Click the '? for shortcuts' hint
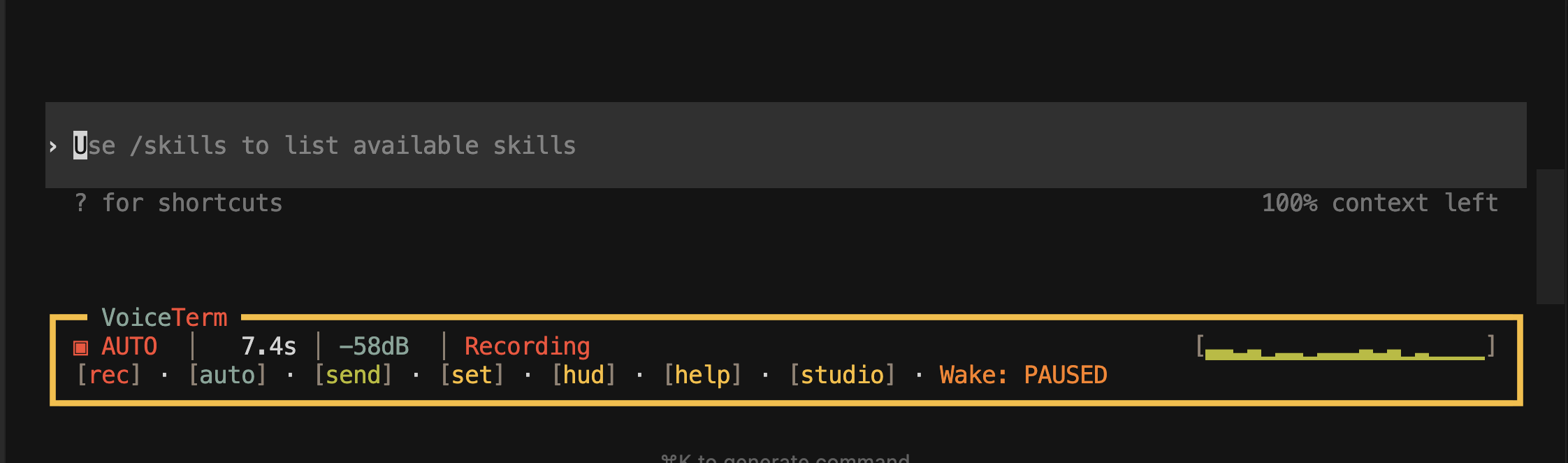This screenshot has width=1568, height=463. (178, 203)
